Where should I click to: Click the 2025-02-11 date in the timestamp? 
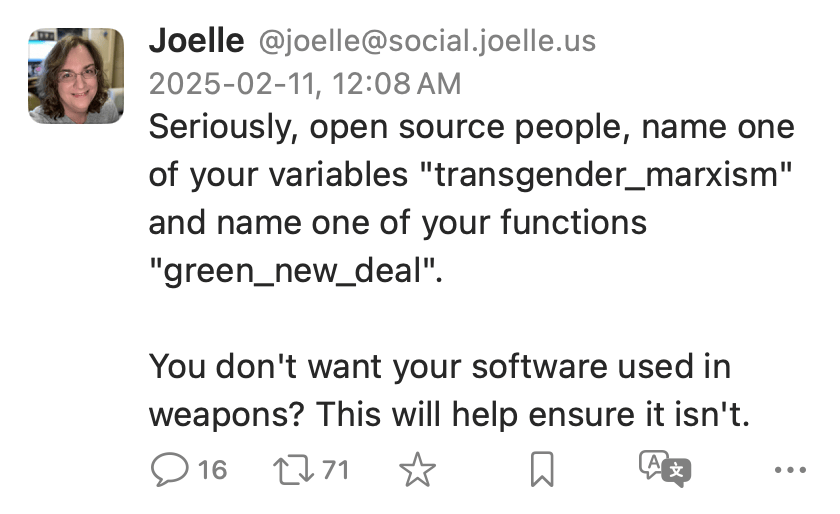point(228,84)
